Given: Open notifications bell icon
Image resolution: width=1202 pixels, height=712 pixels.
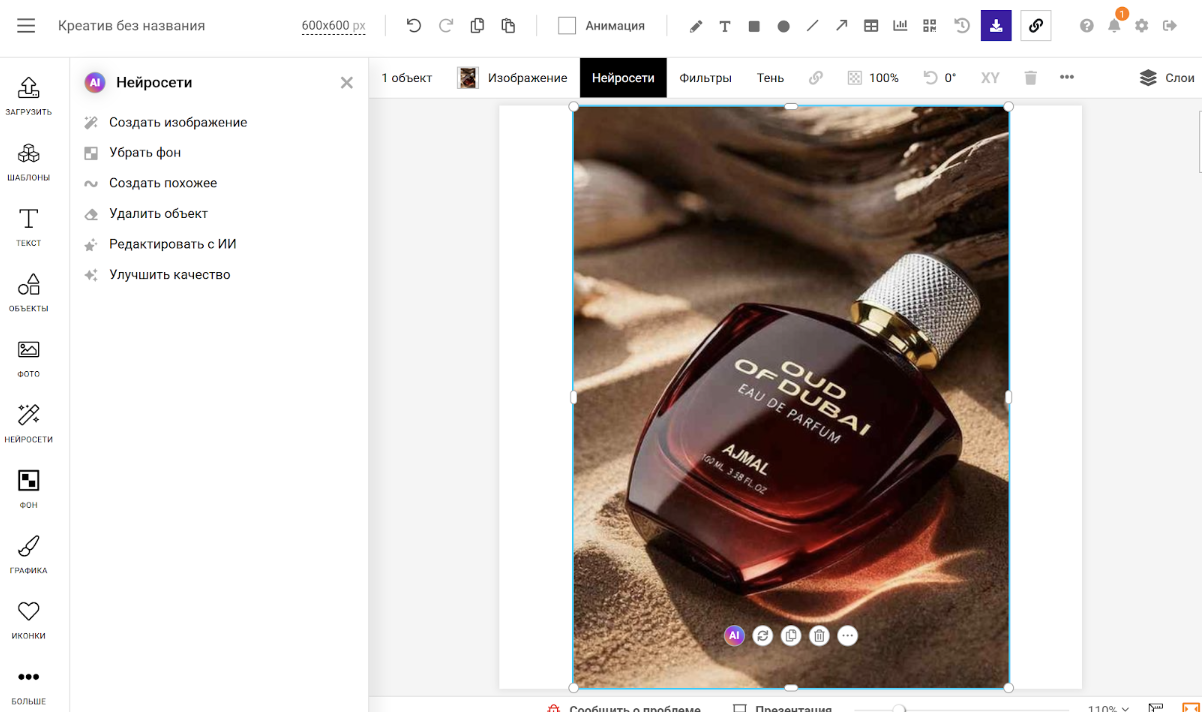Looking at the screenshot, I should click(1114, 26).
